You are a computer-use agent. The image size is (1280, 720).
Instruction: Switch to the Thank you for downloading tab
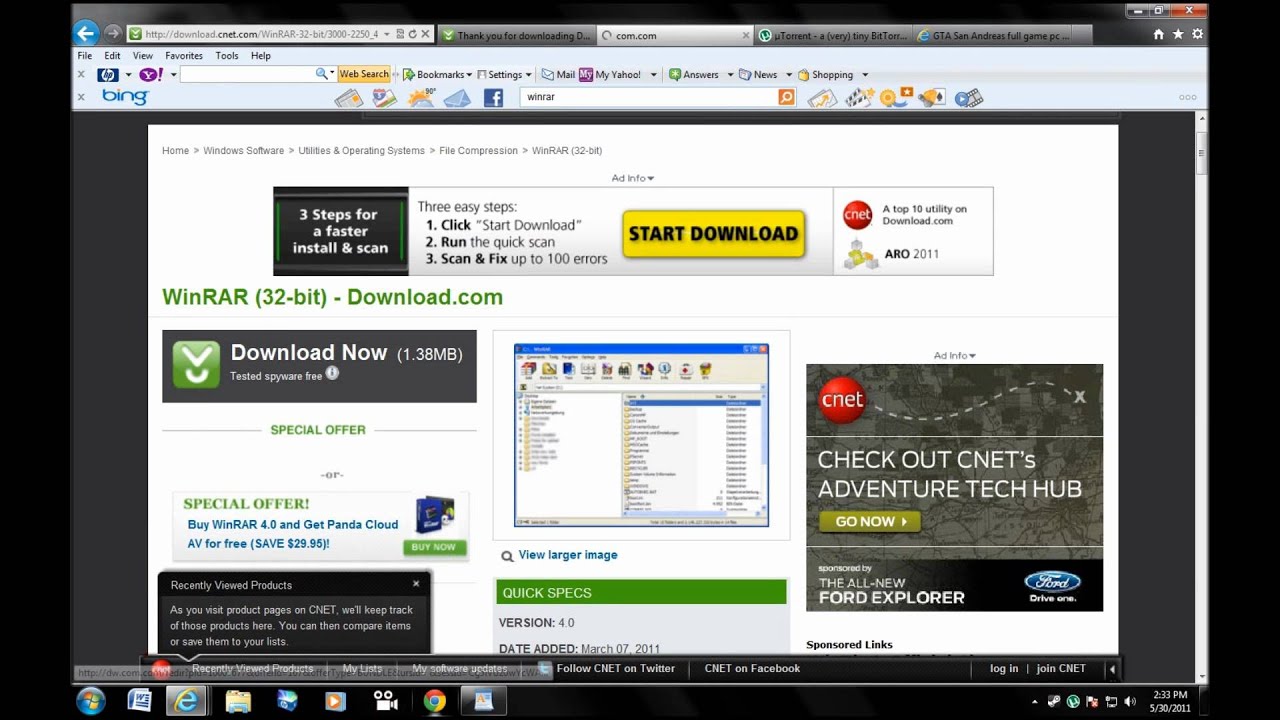pos(516,35)
